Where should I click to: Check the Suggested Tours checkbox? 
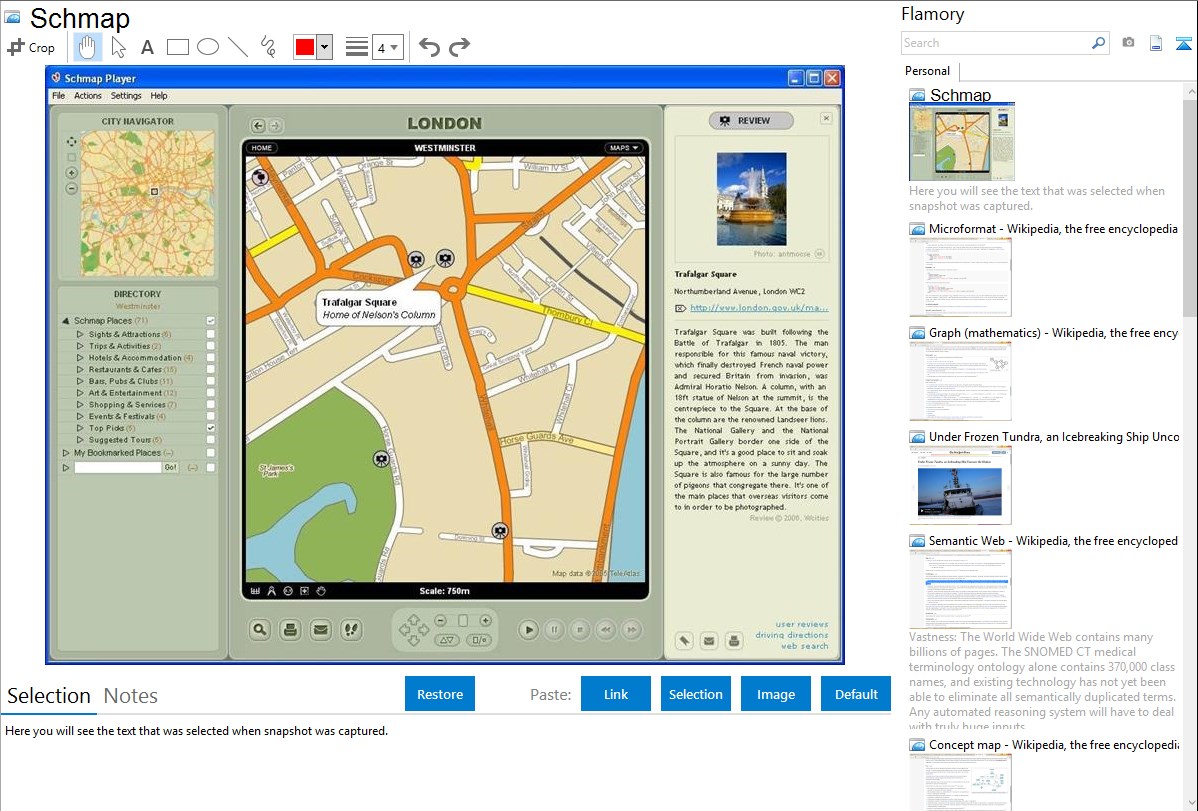(211, 440)
